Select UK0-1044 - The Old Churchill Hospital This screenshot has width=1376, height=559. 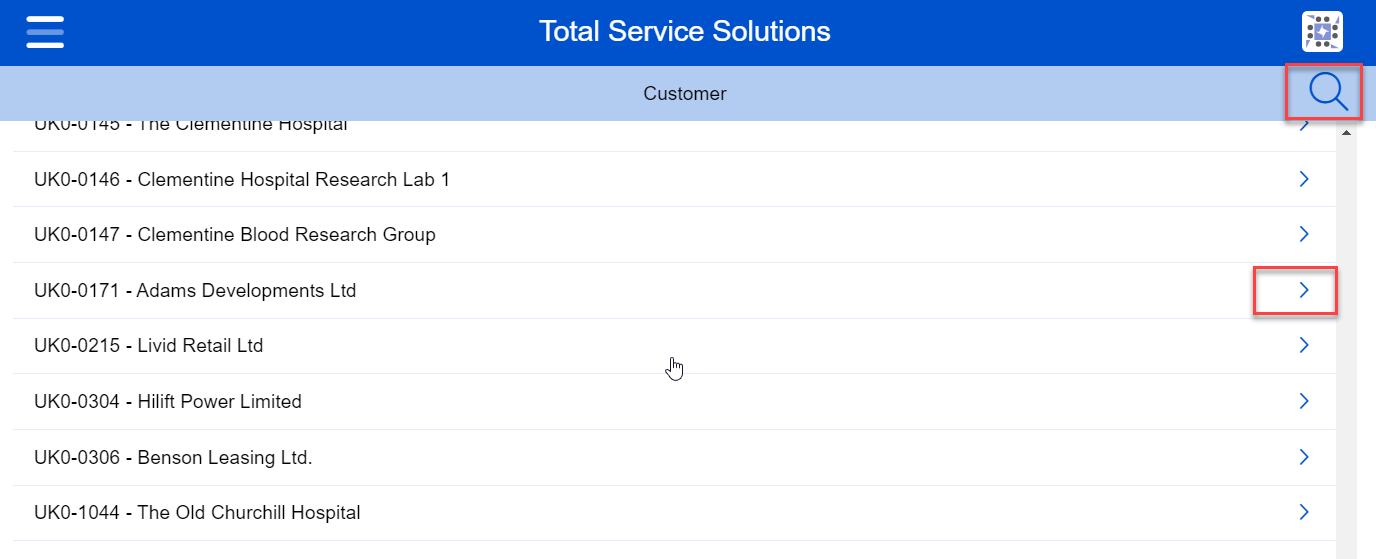coord(674,513)
